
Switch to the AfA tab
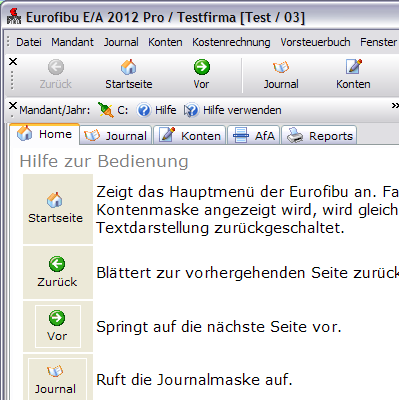253,135
